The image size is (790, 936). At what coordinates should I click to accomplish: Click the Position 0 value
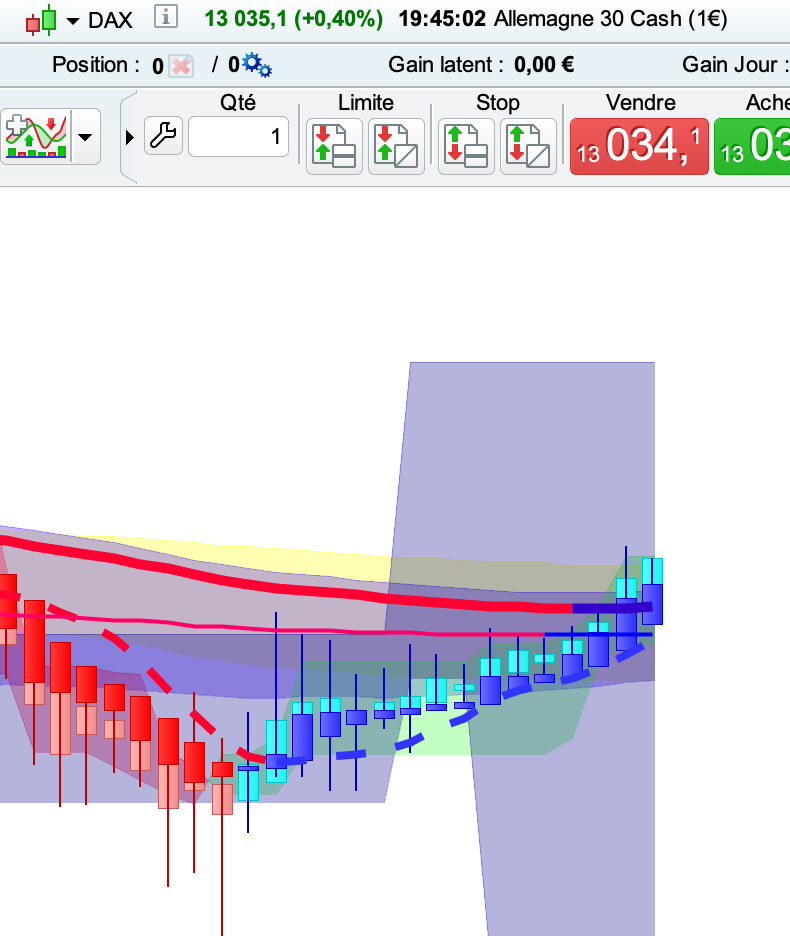(158, 66)
